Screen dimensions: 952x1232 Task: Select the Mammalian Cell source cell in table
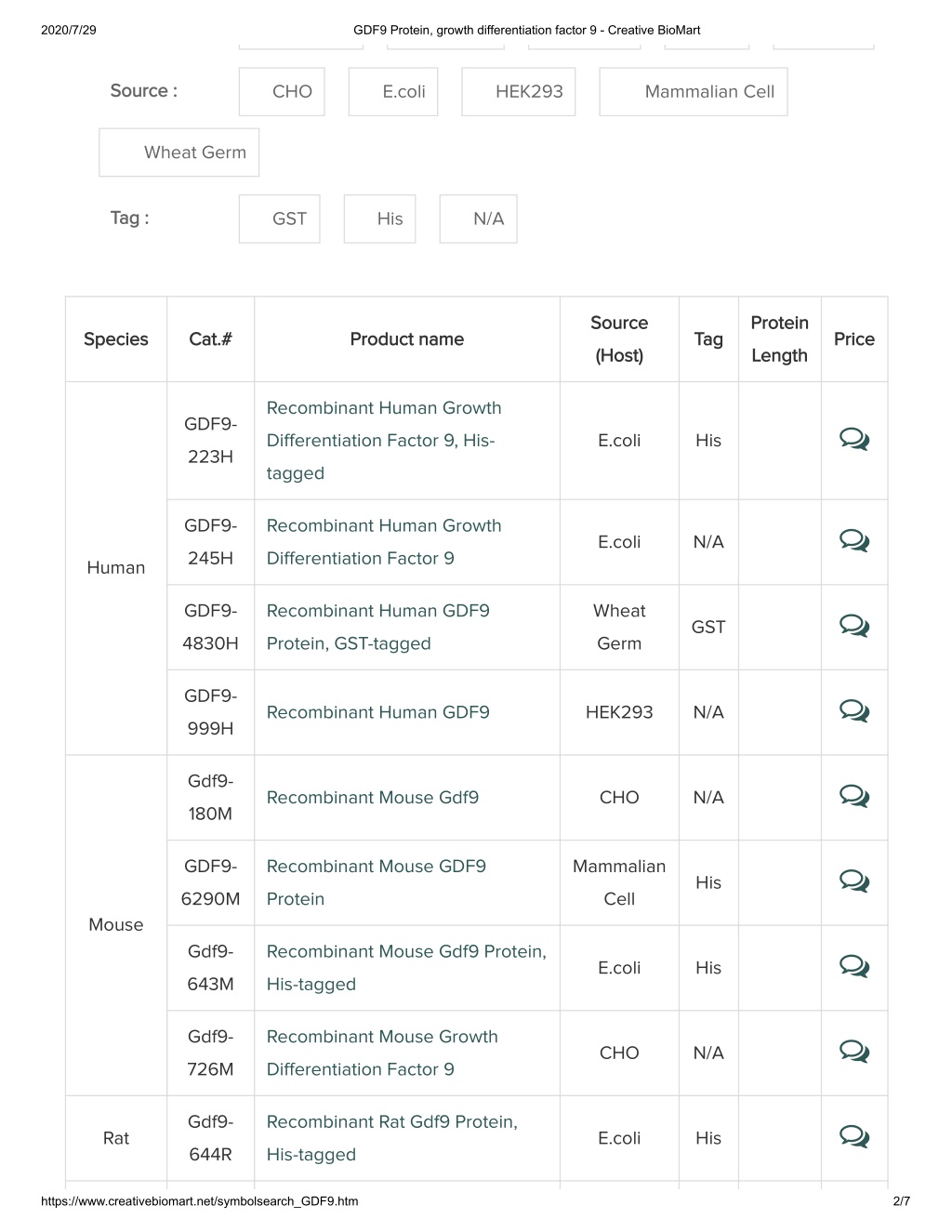pos(619,882)
